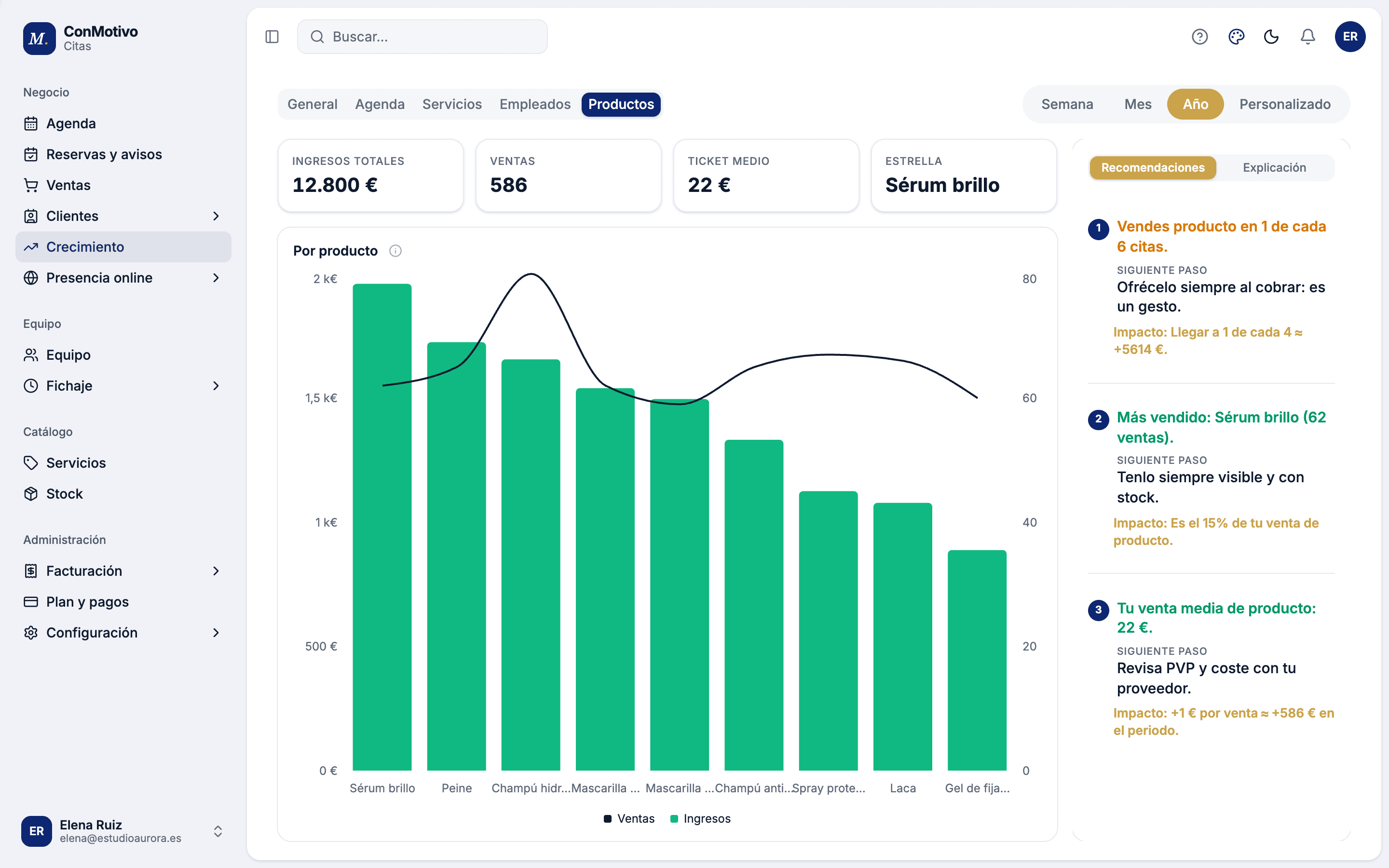
Task: Click the Presencia online globe icon
Action: pyautogui.click(x=31, y=278)
